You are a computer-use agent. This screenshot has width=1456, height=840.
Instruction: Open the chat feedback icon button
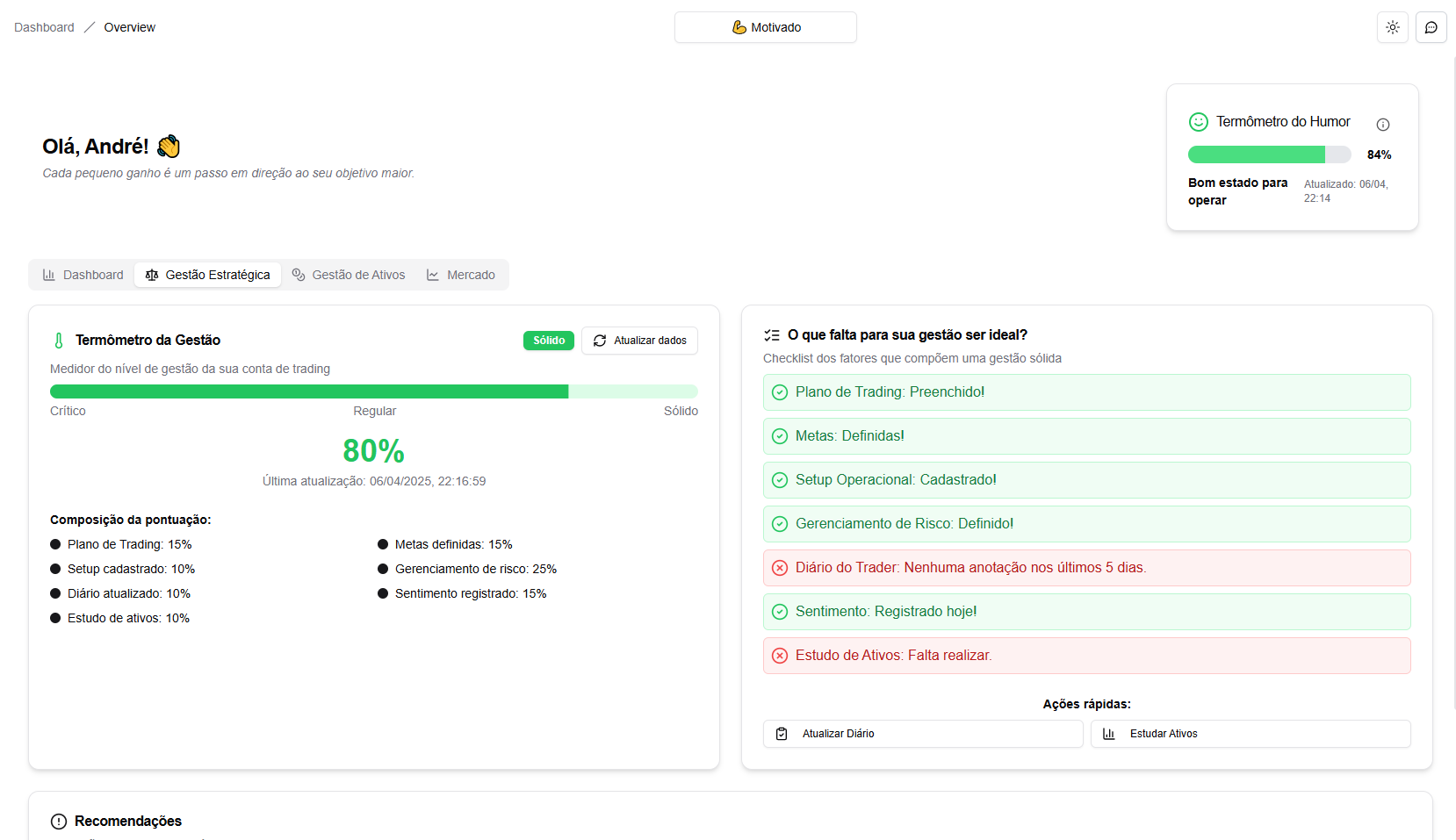(x=1431, y=27)
